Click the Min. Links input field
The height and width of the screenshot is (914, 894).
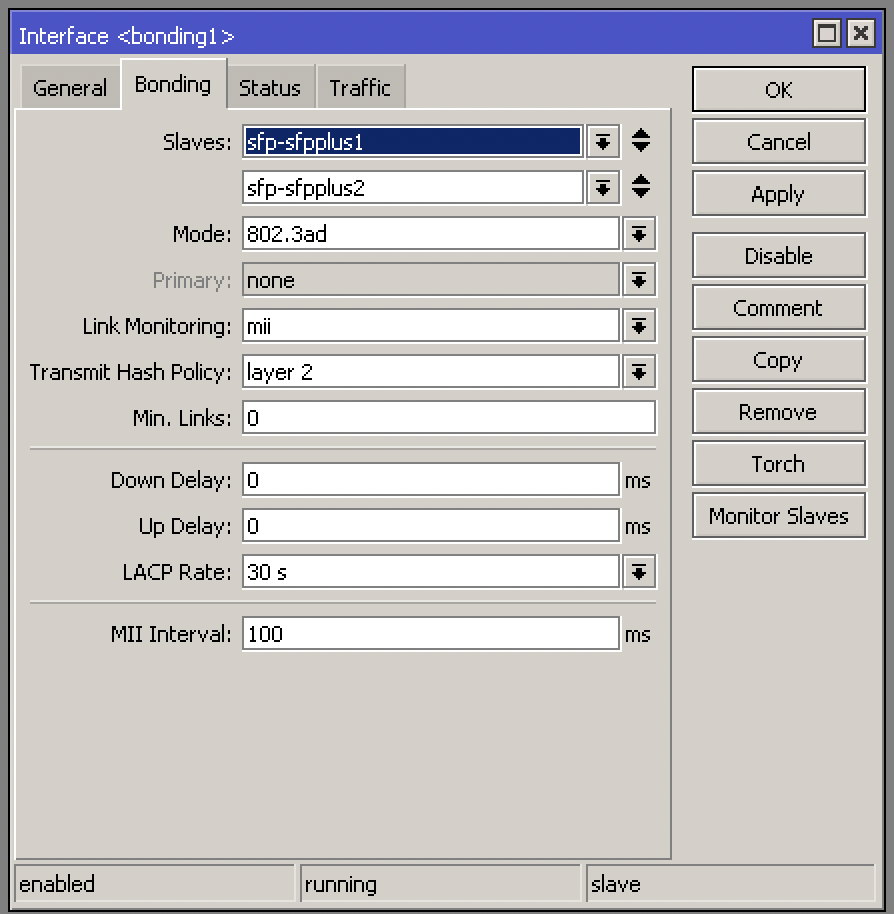(449, 418)
